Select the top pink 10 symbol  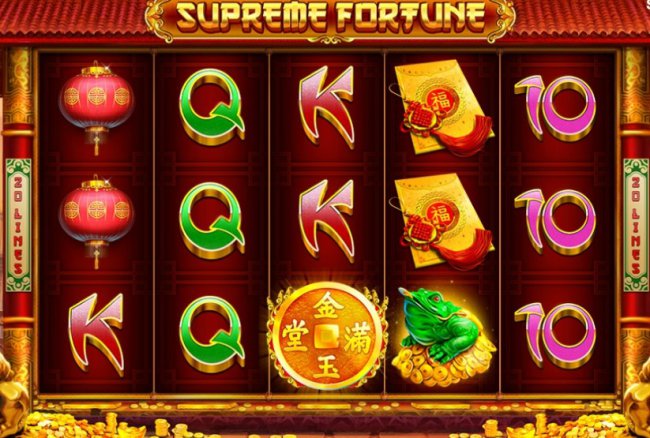tap(555, 108)
